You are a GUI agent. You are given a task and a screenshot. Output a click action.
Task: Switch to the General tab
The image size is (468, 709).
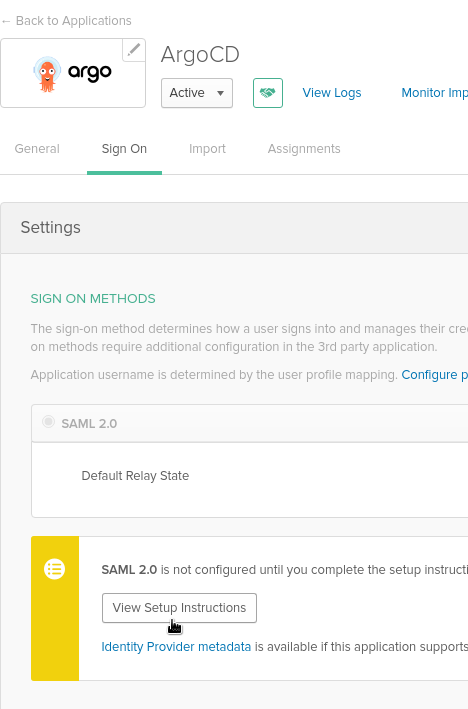(x=37, y=149)
